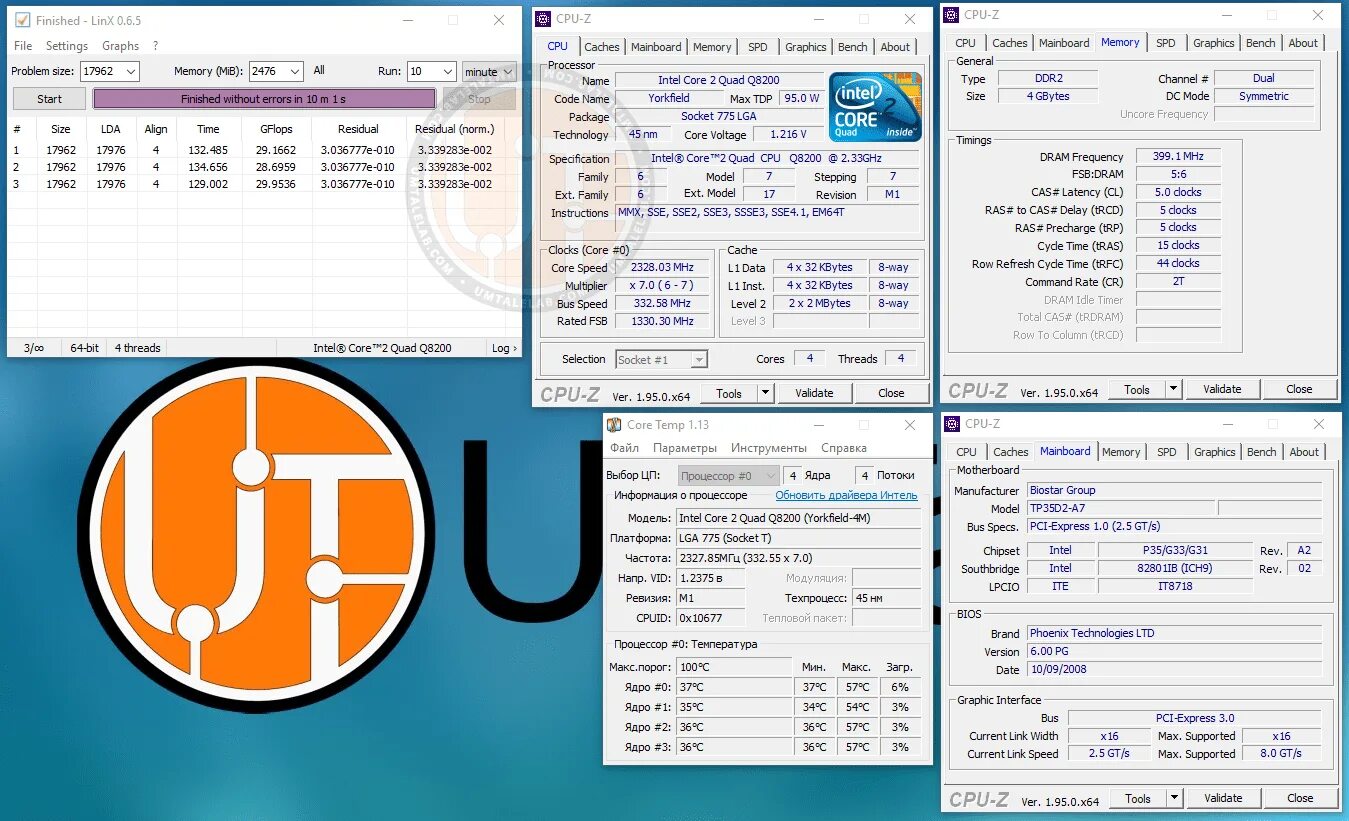
Task: Switch to SPD tab in CPU-Z CPU window
Action: point(758,47)
